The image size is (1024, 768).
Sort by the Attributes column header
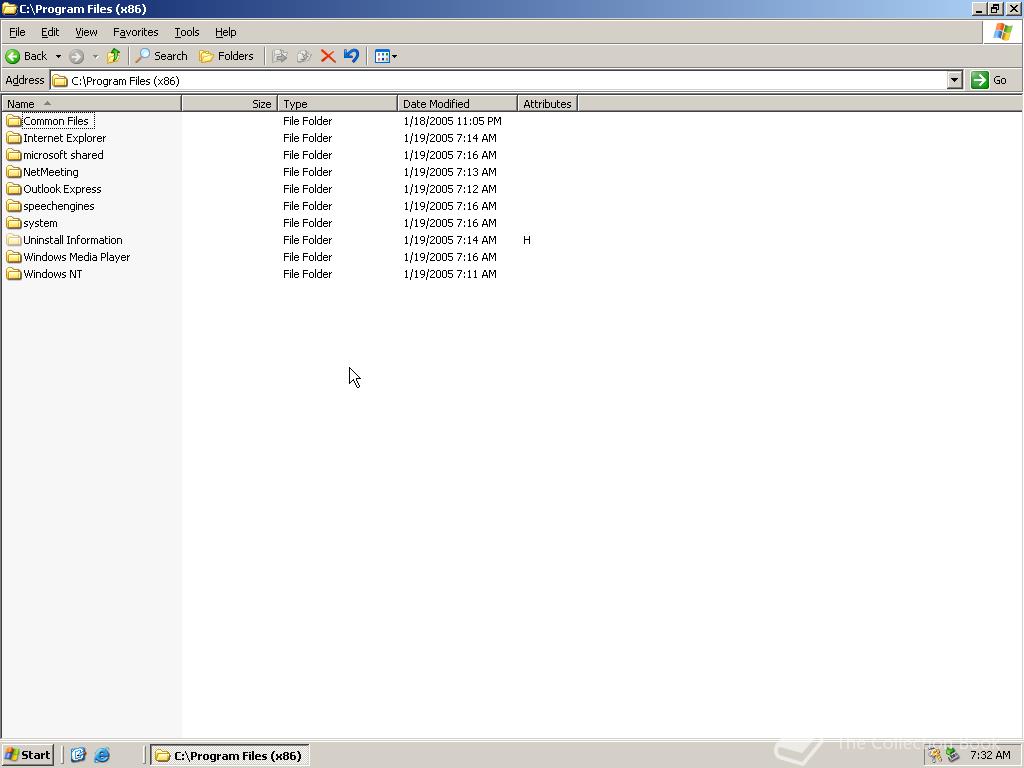coord(547,104)
